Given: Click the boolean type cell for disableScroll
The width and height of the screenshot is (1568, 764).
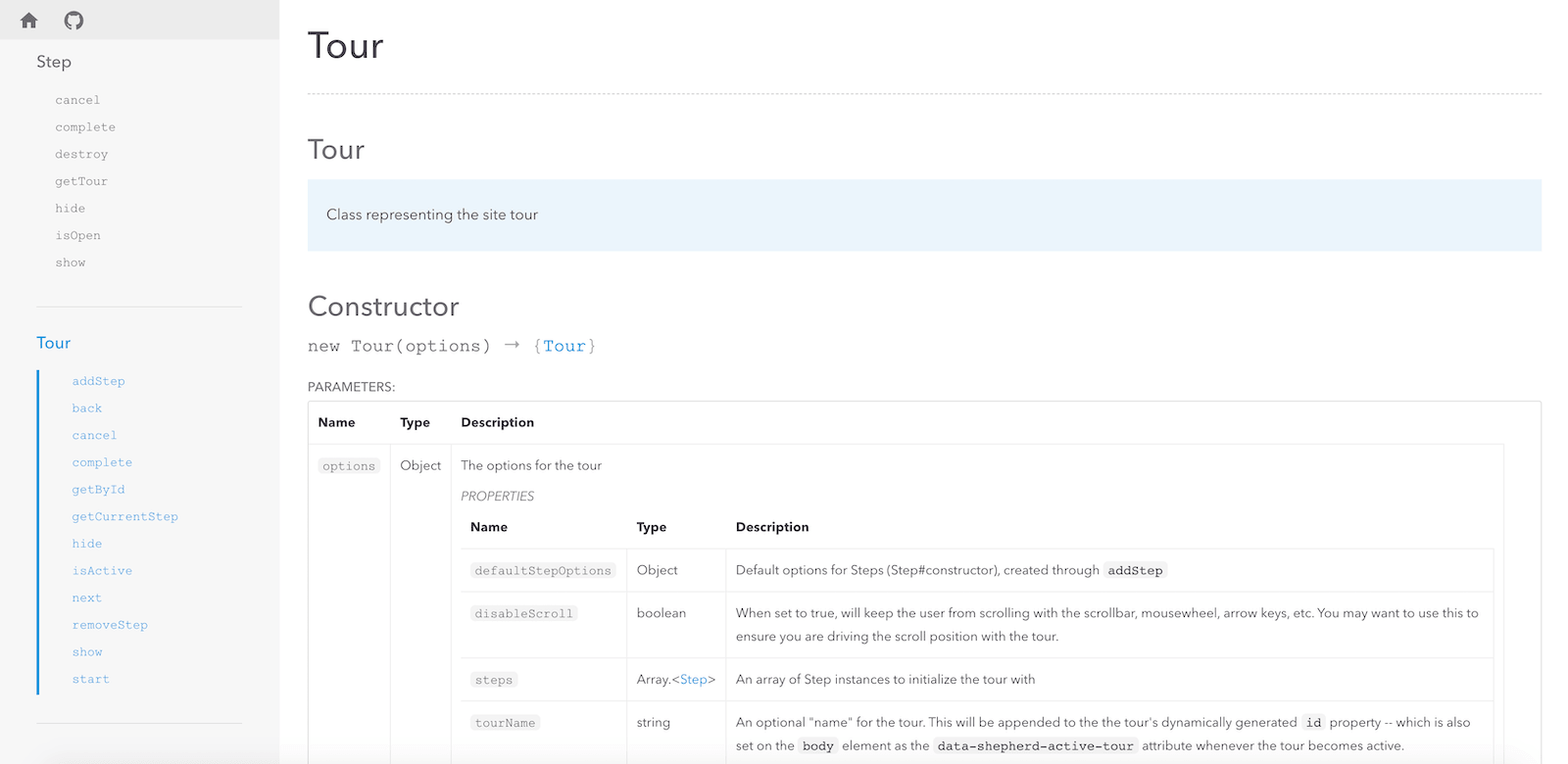Looking at the screenshot, I should click(x=661, y=613).
